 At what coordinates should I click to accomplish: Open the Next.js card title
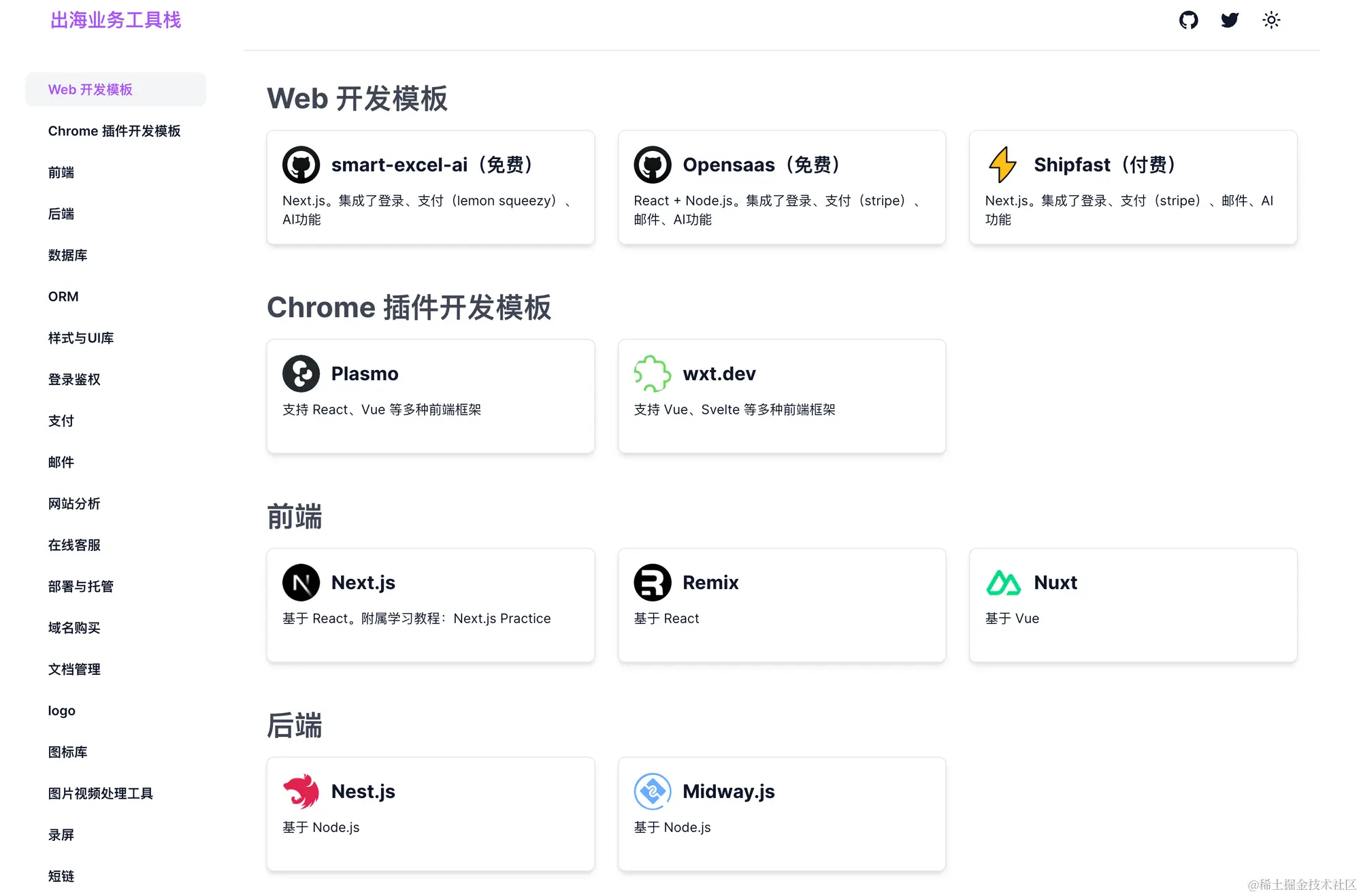coord(363,582)
